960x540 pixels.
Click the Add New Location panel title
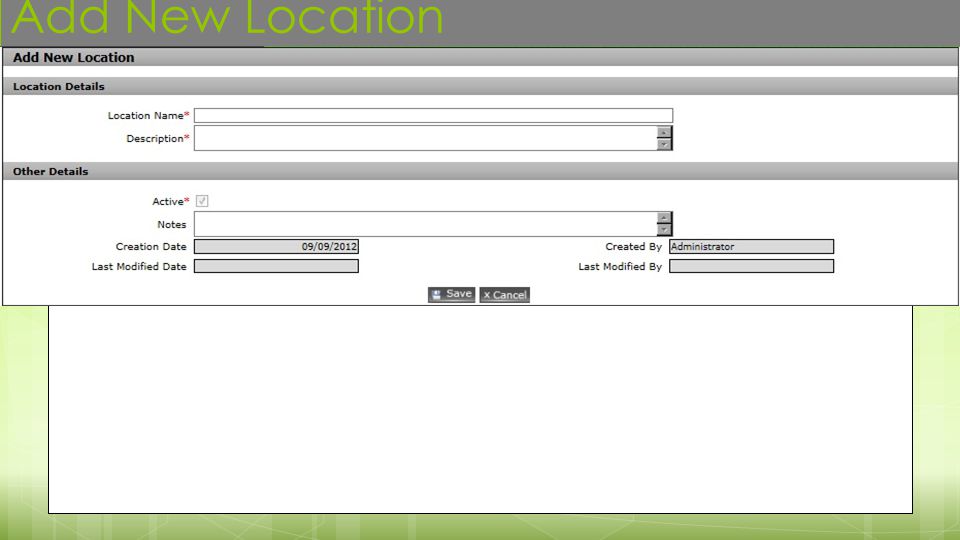(x=73, y=58)
